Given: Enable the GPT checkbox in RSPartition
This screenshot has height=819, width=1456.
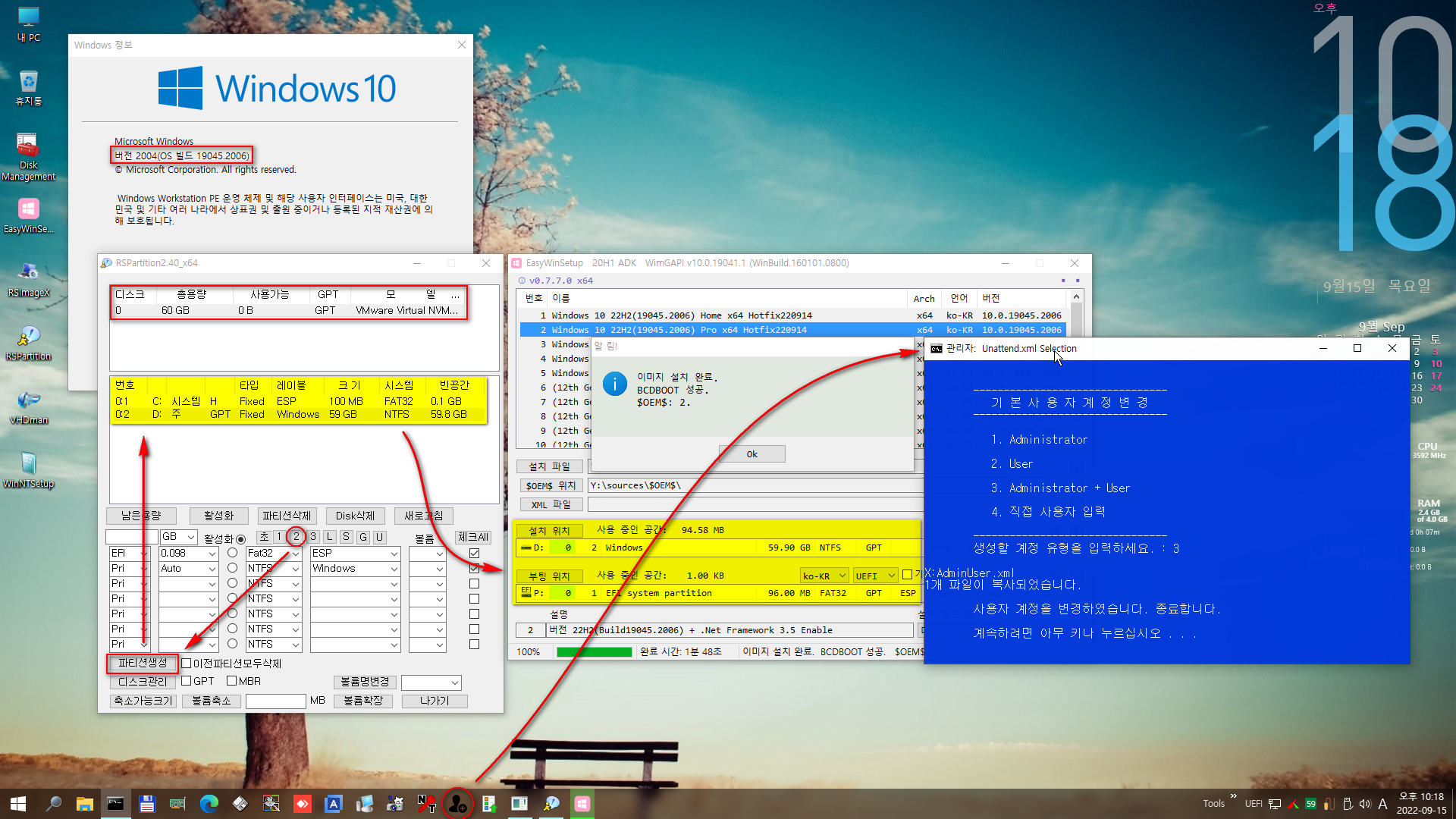Looking at the screenshot, I should (x=186, y=681).
